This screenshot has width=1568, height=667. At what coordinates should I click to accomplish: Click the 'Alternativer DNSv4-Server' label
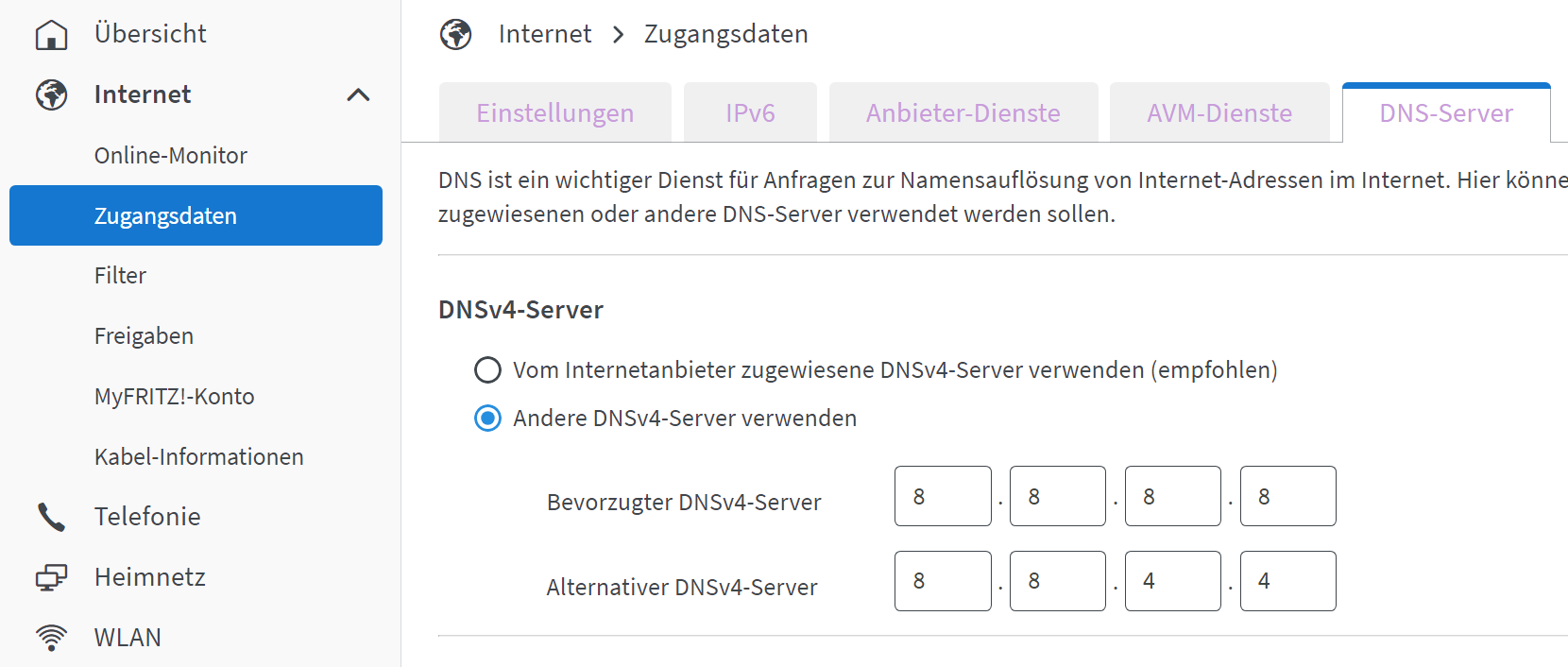pyautogui.click(x=682, y=588)
